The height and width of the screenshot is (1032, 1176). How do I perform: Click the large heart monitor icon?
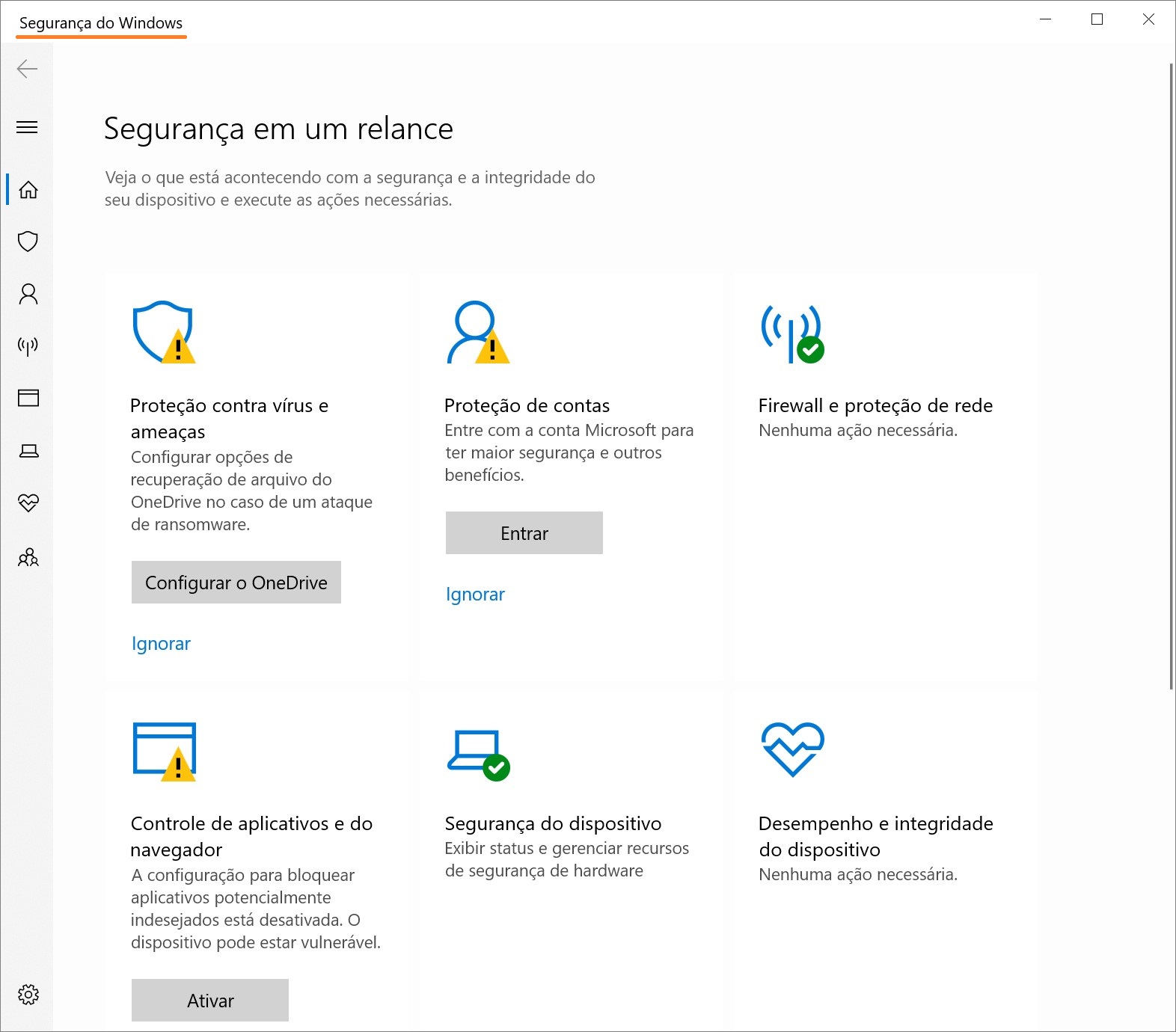(x=792, y=749)
